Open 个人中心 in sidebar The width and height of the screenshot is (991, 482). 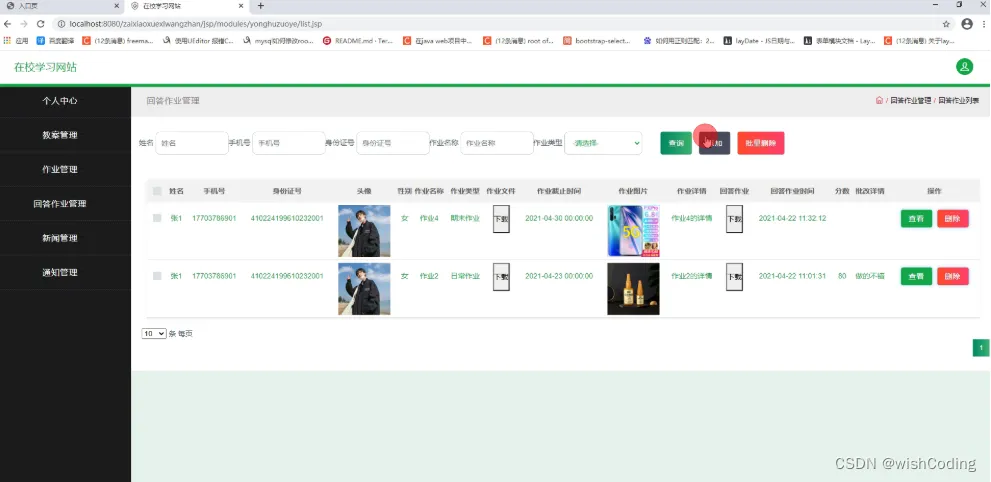pos(60,100)
